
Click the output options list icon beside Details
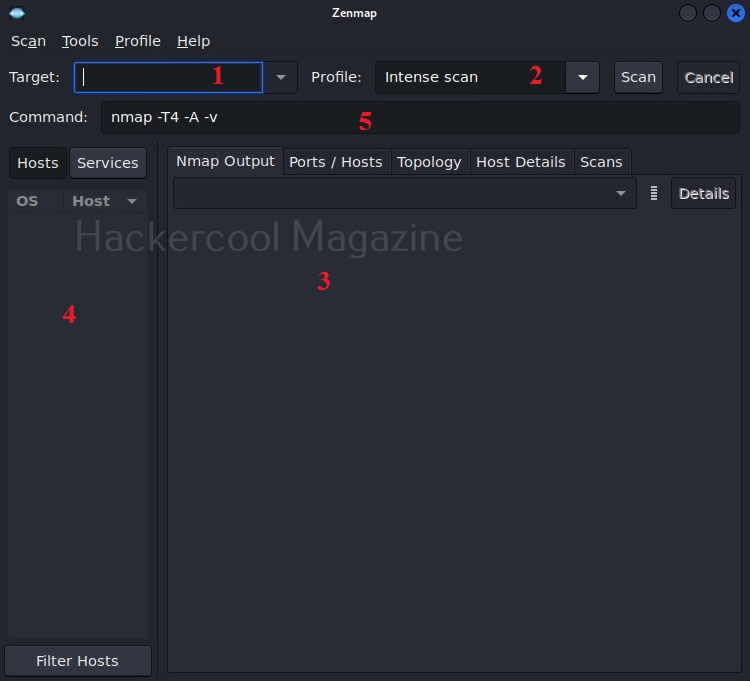[653, 193]
